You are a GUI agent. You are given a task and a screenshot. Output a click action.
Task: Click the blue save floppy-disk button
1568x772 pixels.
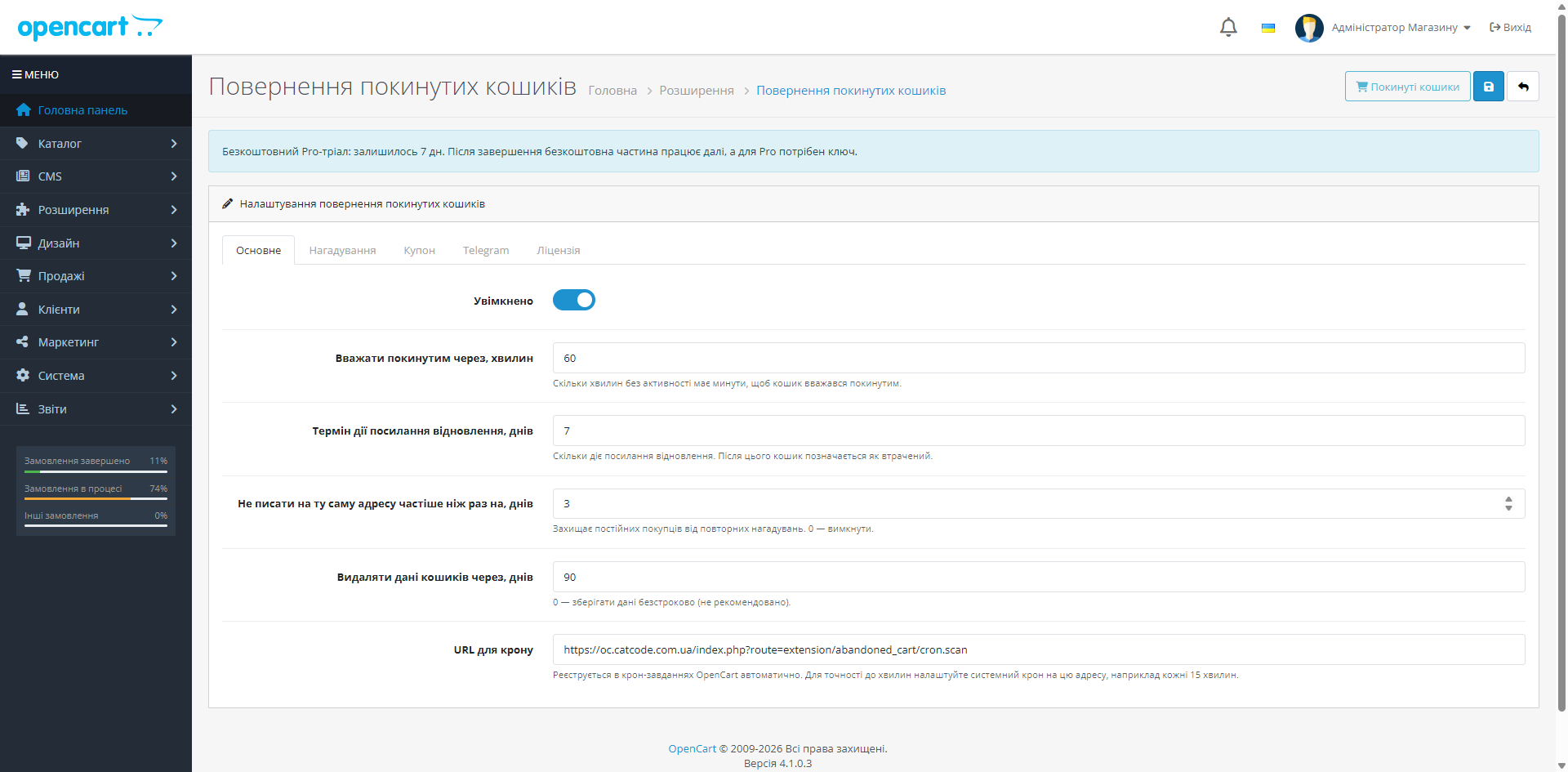[1488, 87]
